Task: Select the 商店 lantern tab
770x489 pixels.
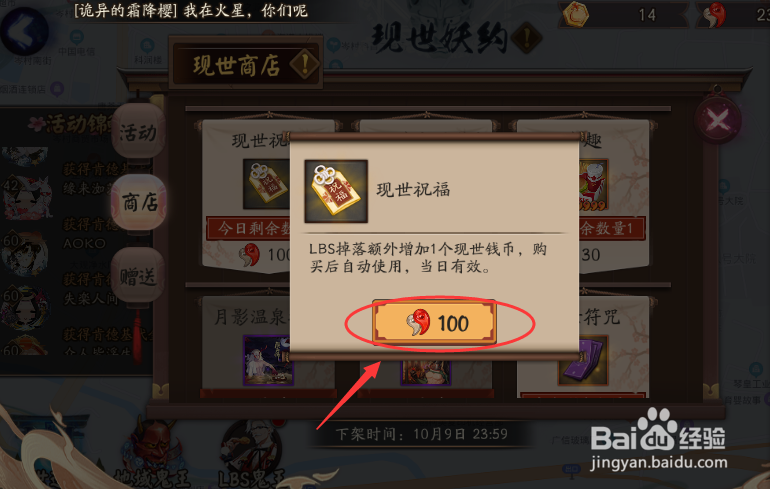Action: coord(139,202)
